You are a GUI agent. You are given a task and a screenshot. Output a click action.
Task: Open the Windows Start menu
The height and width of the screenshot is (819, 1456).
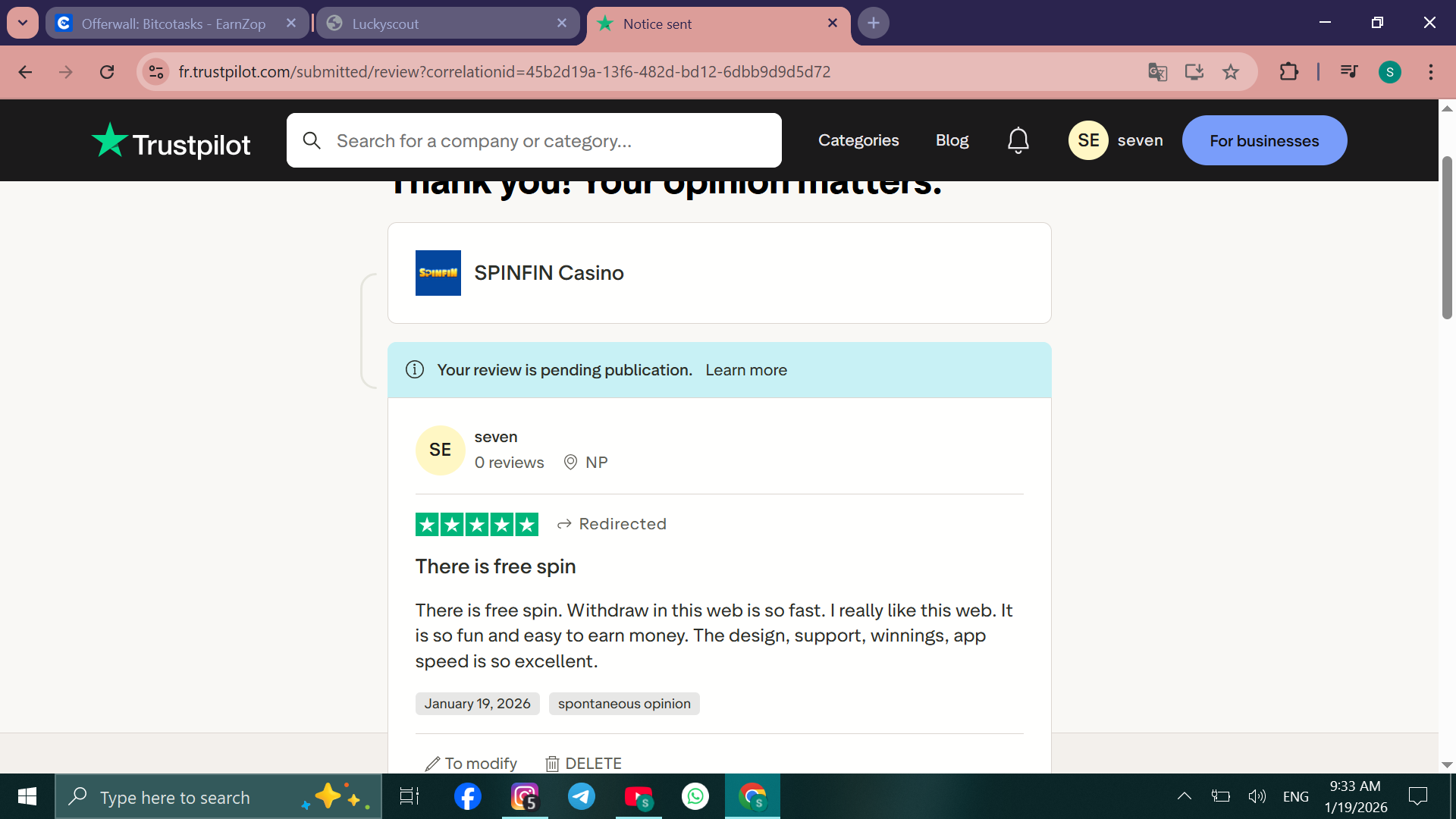point(27,796)
